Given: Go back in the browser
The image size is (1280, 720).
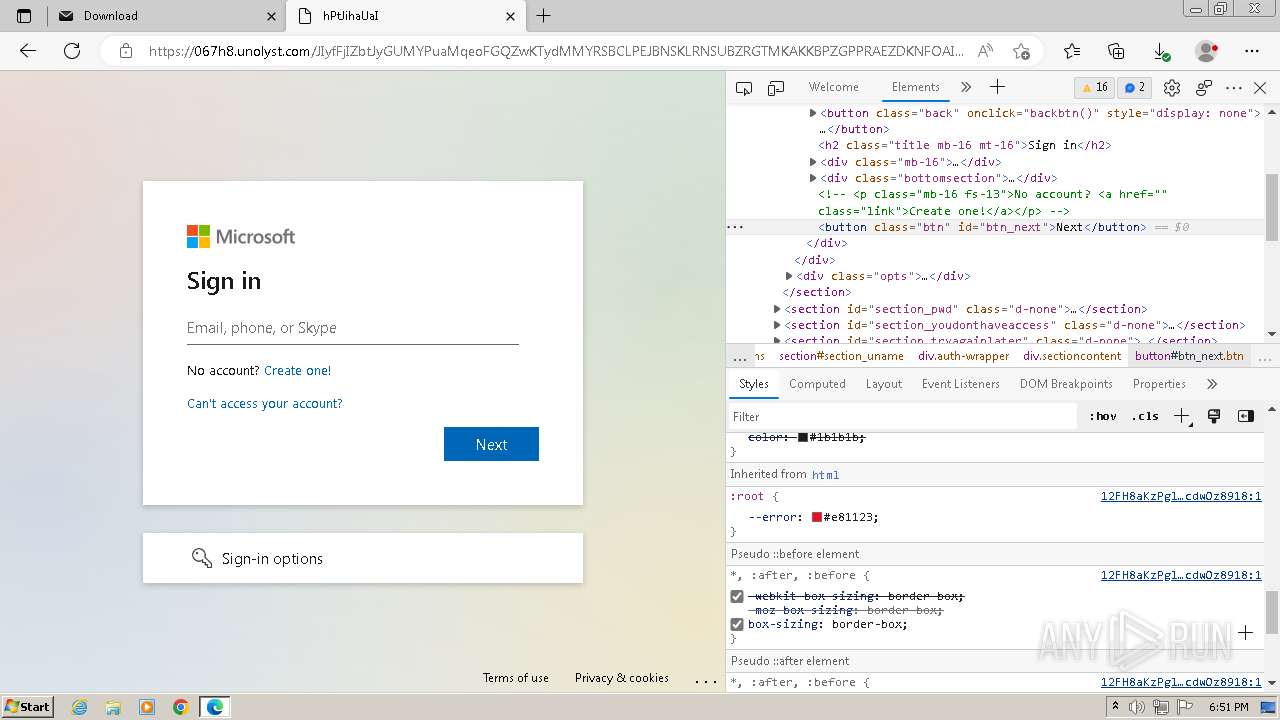Looking at the screenshot, I should 28,51.
